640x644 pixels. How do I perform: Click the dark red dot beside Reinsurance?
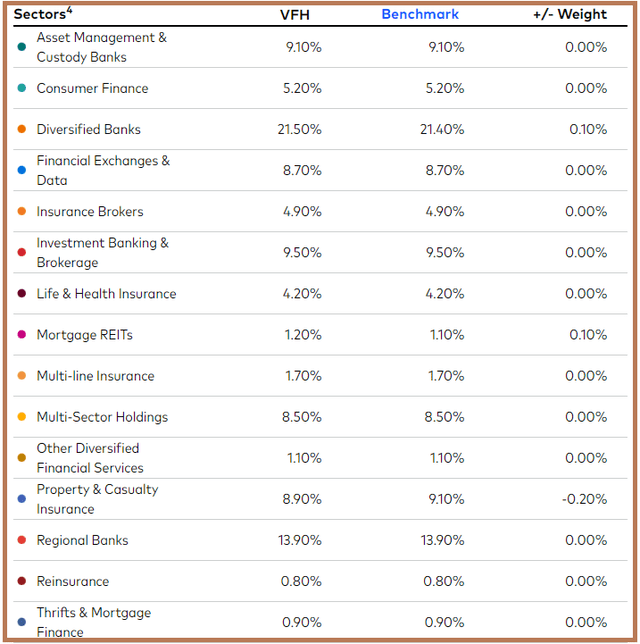(22, 581)
